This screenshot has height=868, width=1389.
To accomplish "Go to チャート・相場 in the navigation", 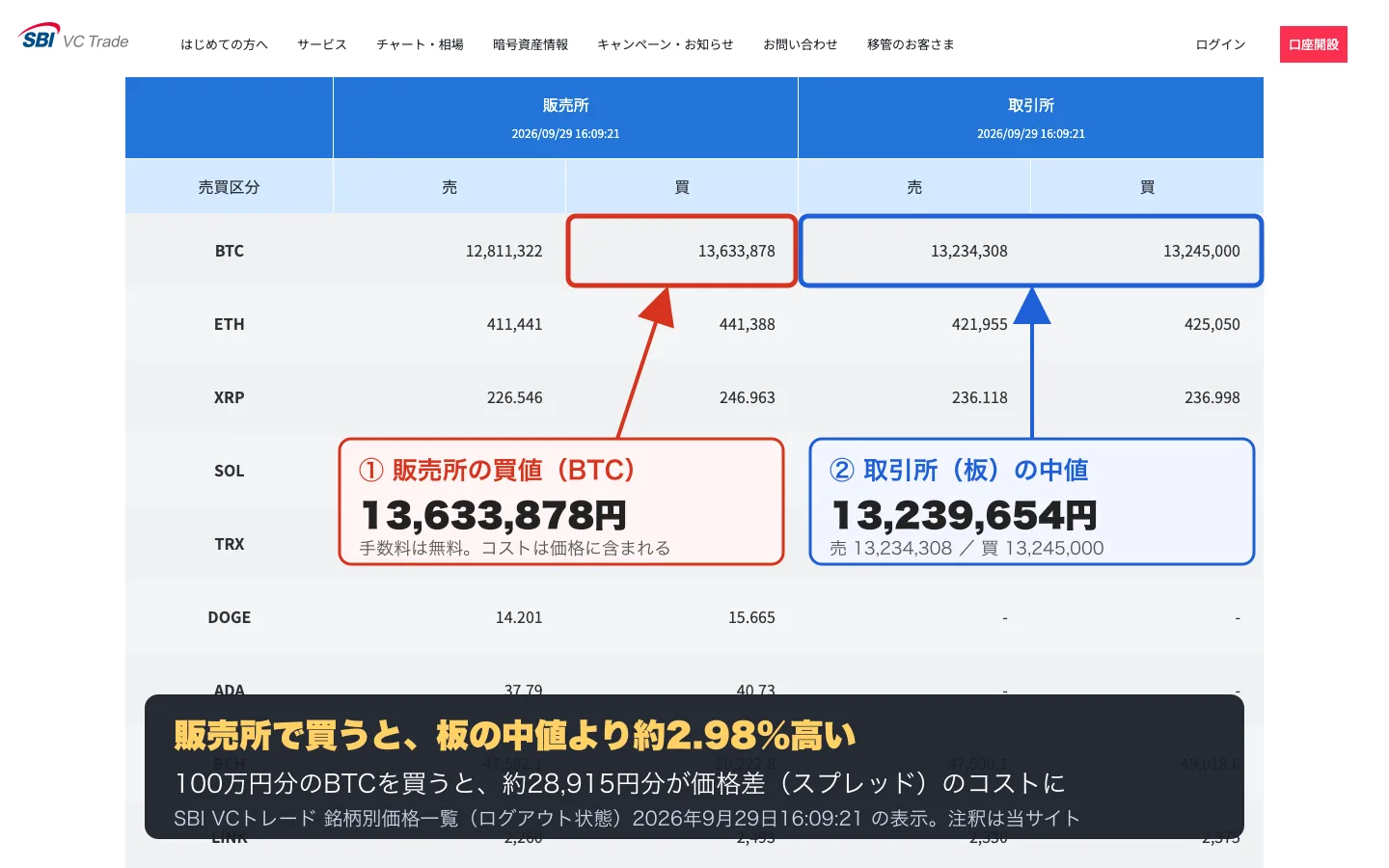I will point(420,44).
